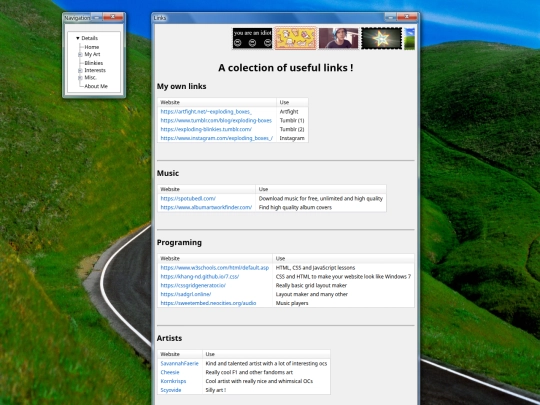The height and width of the screenshot is (405, 540).
Task: Click the 'Instagram' use cell
Action: pos(292,138)
